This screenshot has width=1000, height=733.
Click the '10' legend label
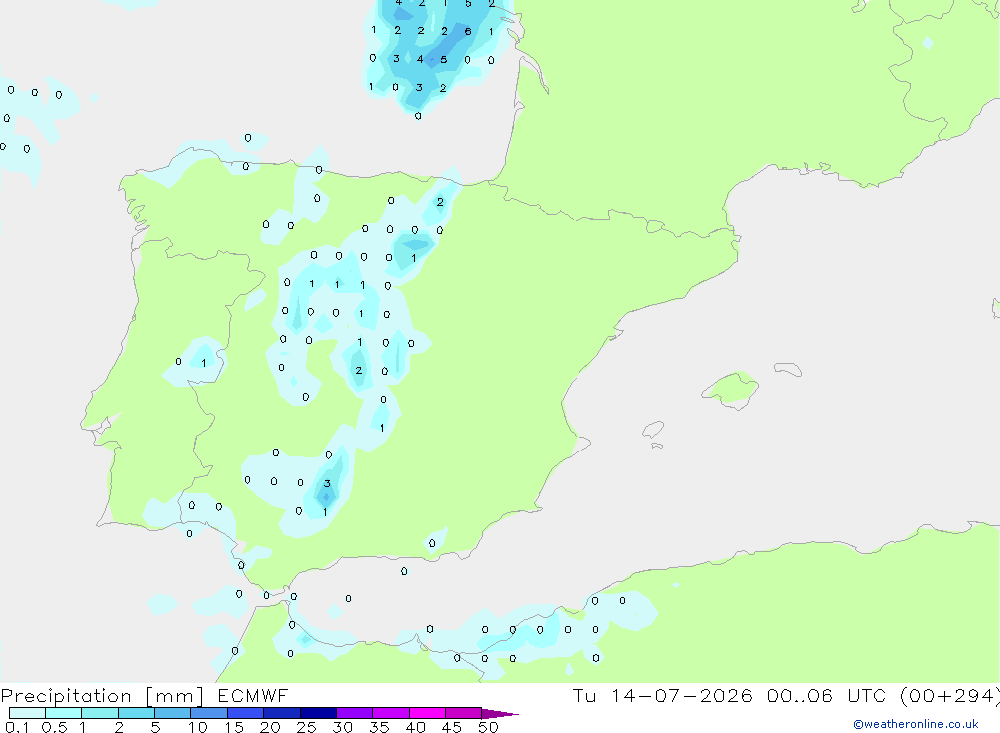point(197,727)
